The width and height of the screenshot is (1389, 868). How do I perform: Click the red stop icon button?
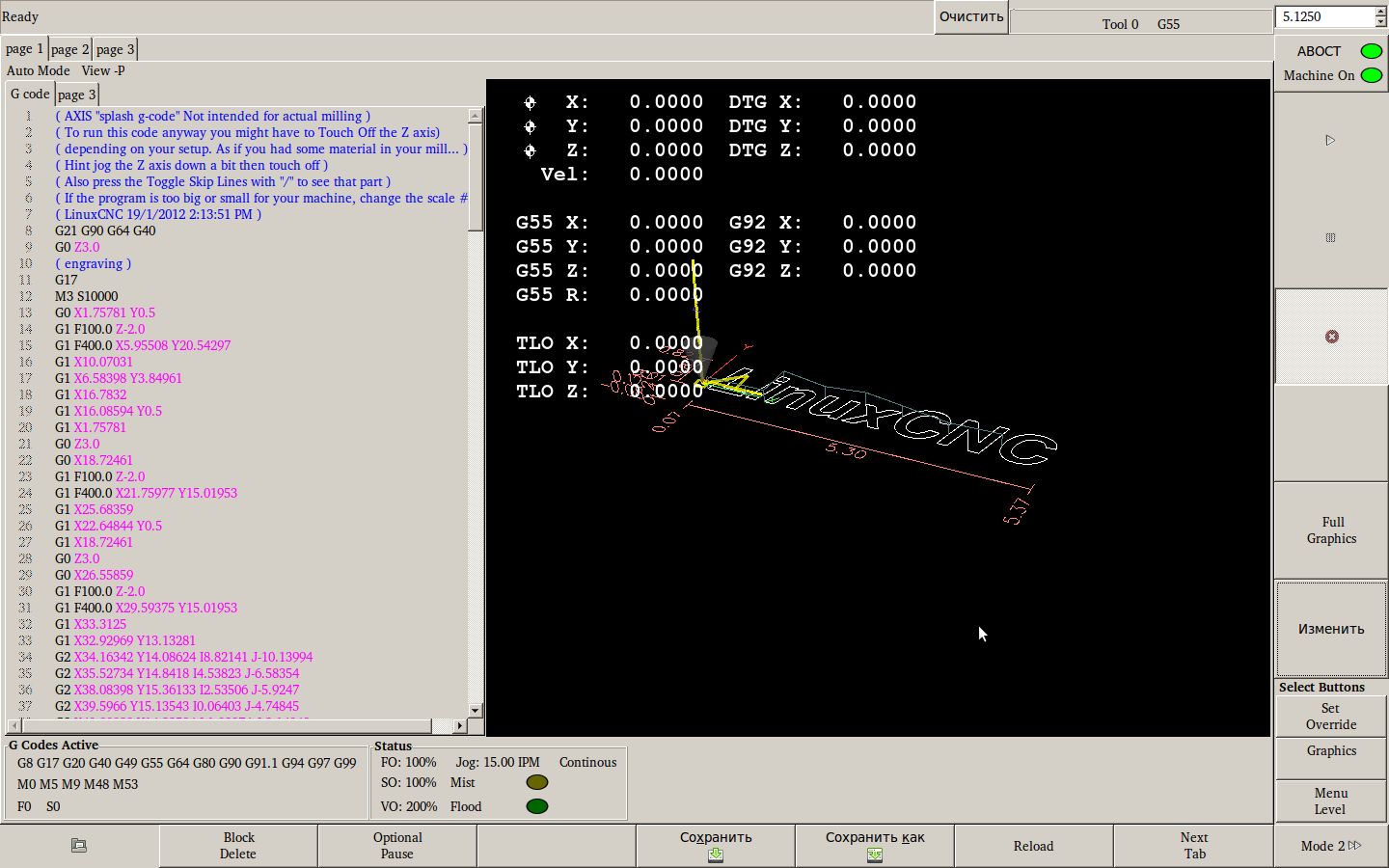[1331, 337]
